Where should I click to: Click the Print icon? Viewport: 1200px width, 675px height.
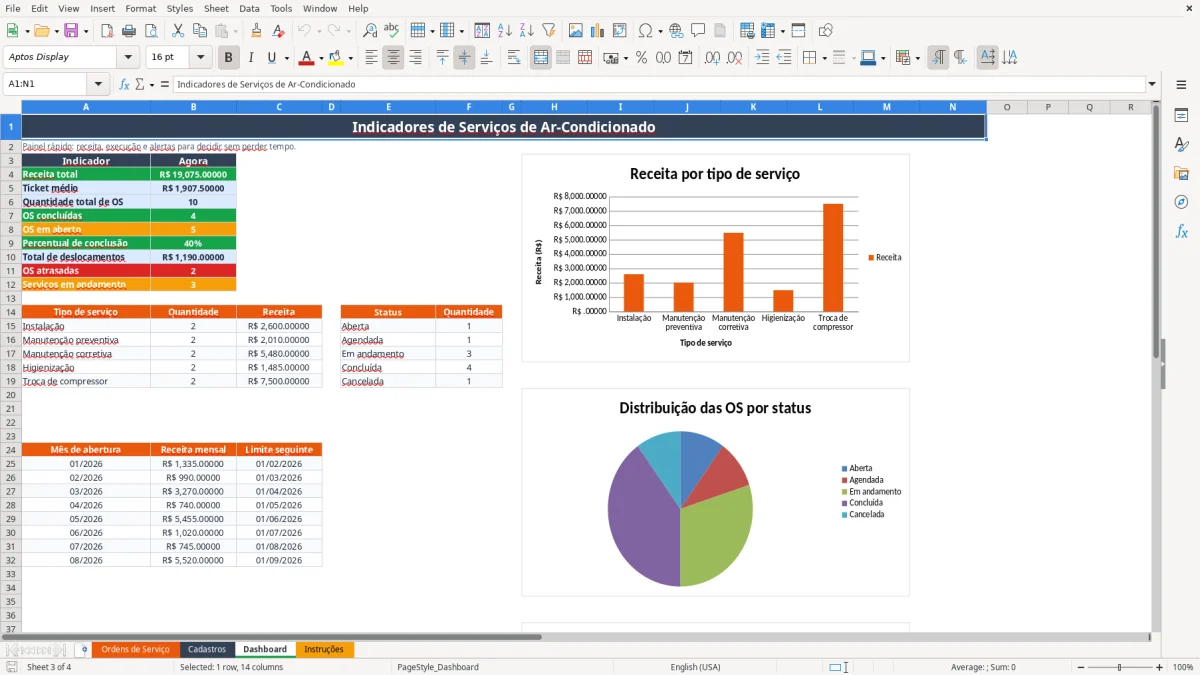128,31
